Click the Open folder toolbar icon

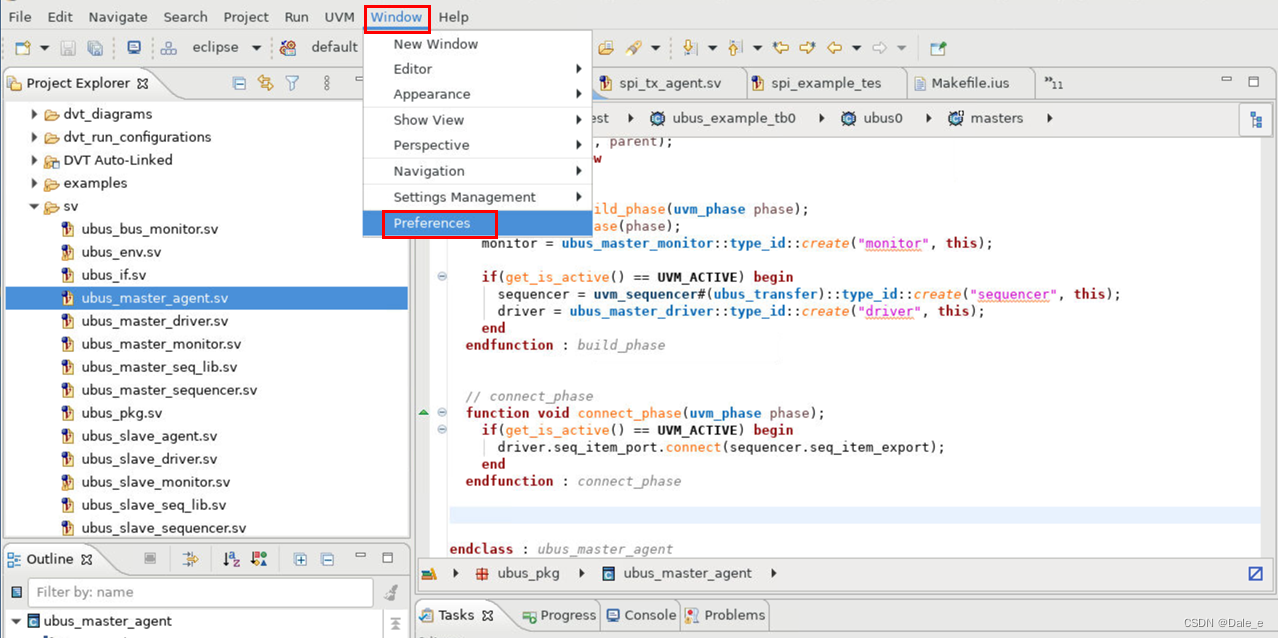pyautogui.click(x=606, y=47)
